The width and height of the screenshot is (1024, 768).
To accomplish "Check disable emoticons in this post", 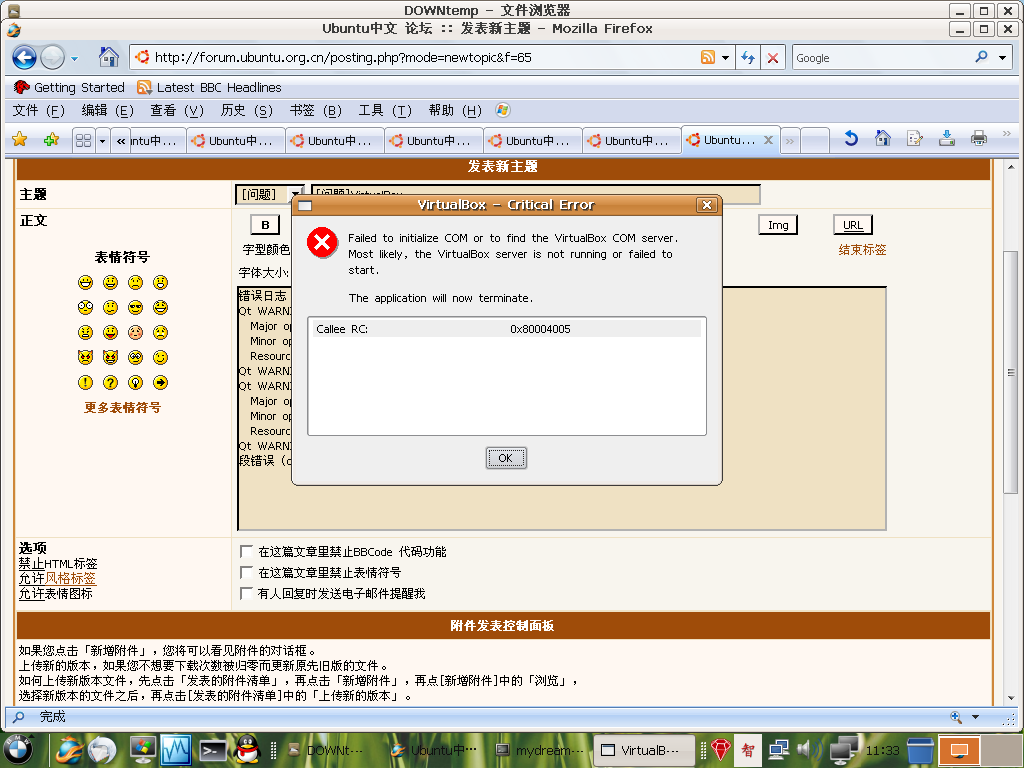I will (246, 573).
